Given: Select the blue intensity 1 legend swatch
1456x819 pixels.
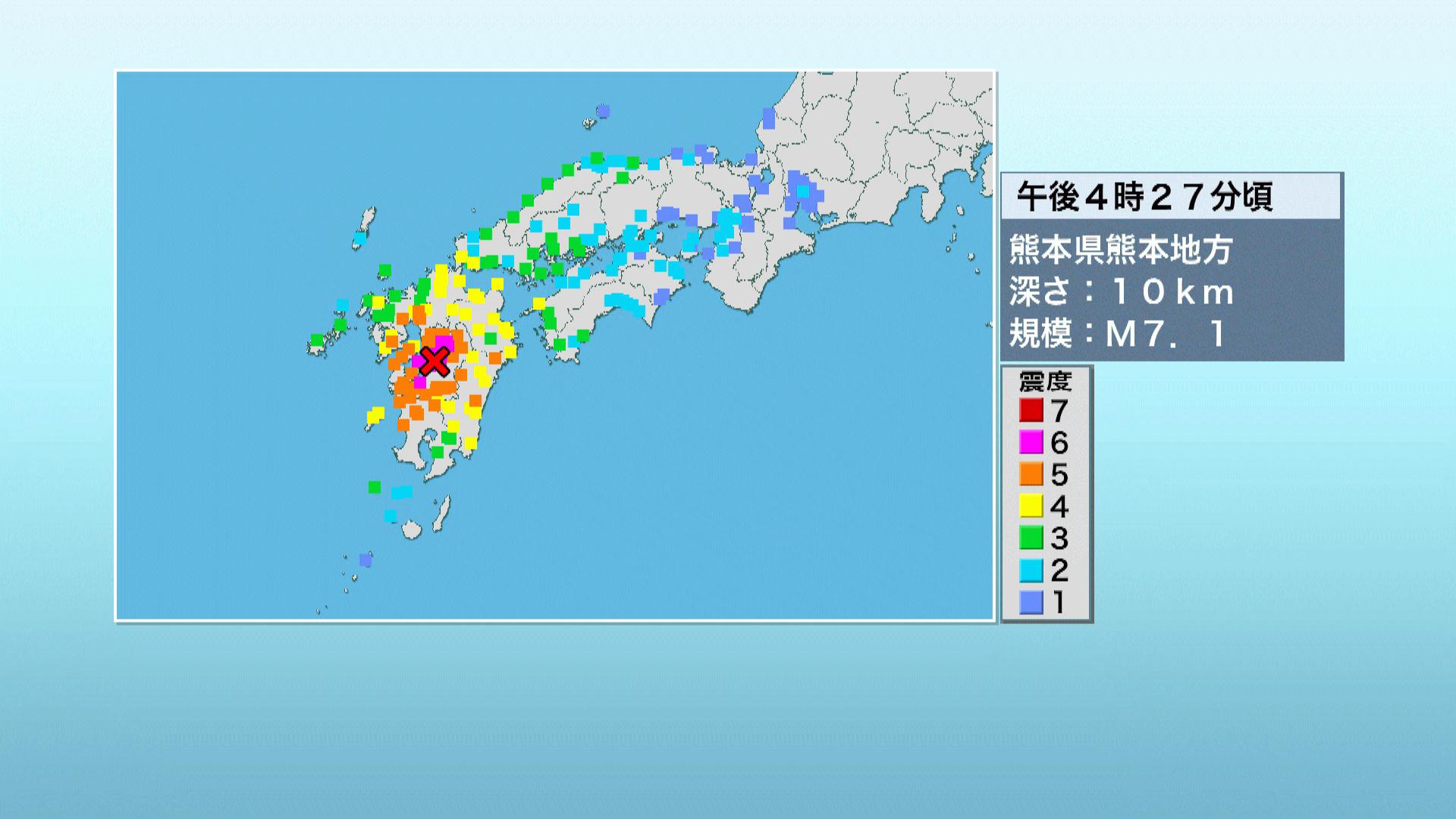Looking at the screenshot, I should [1031, 602].
